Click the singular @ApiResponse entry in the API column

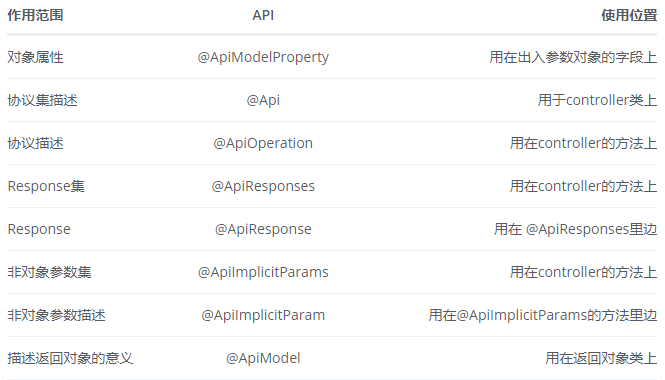[263, 229]
